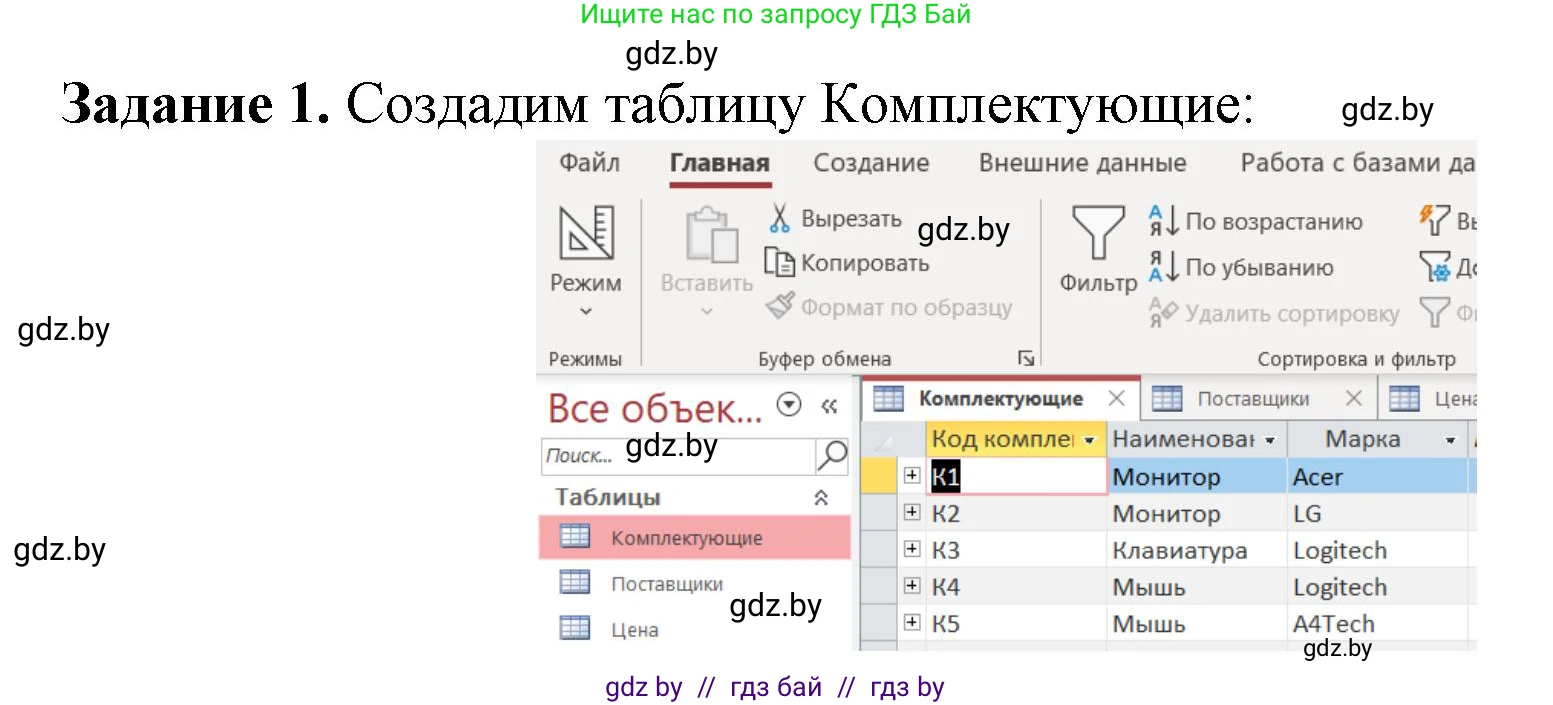Expand the plus next to row К3
Image resolution: width=1553 pixels, height=705 pixels.
click(911, 548)
